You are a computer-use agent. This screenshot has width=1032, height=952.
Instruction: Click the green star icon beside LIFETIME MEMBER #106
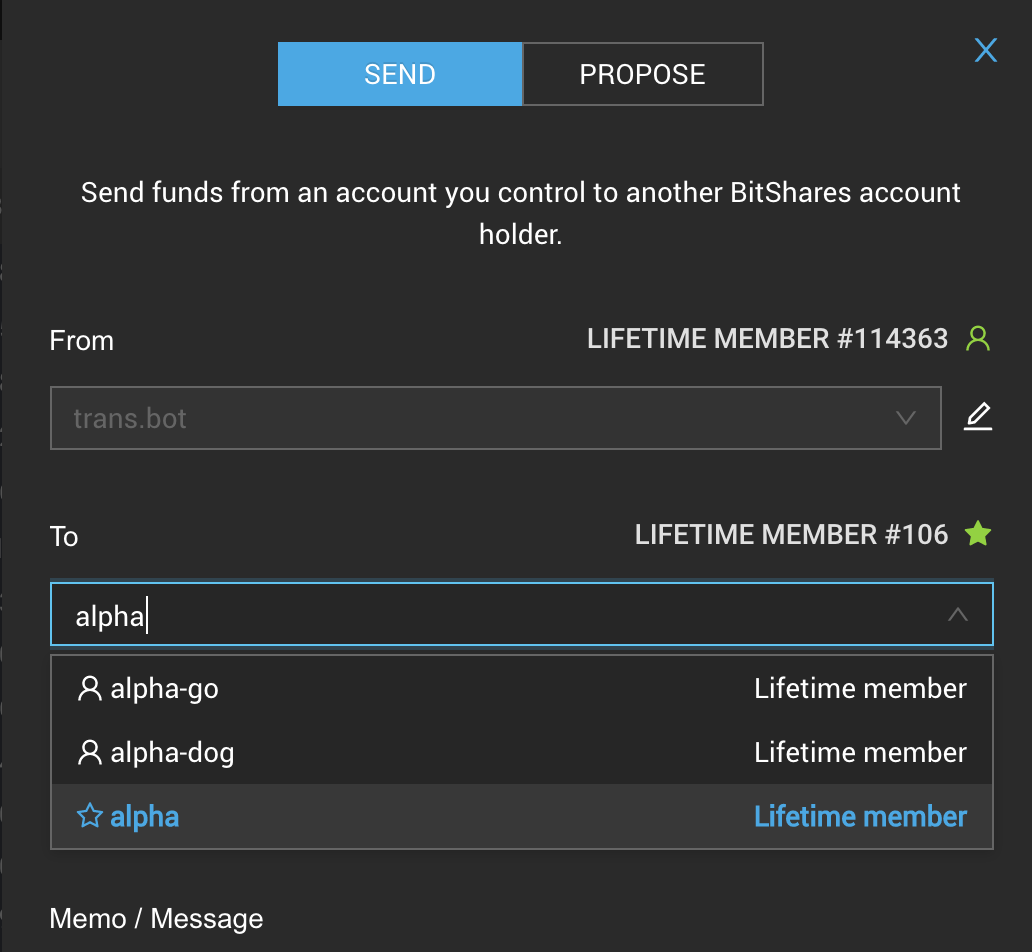(x=978, y=533)
